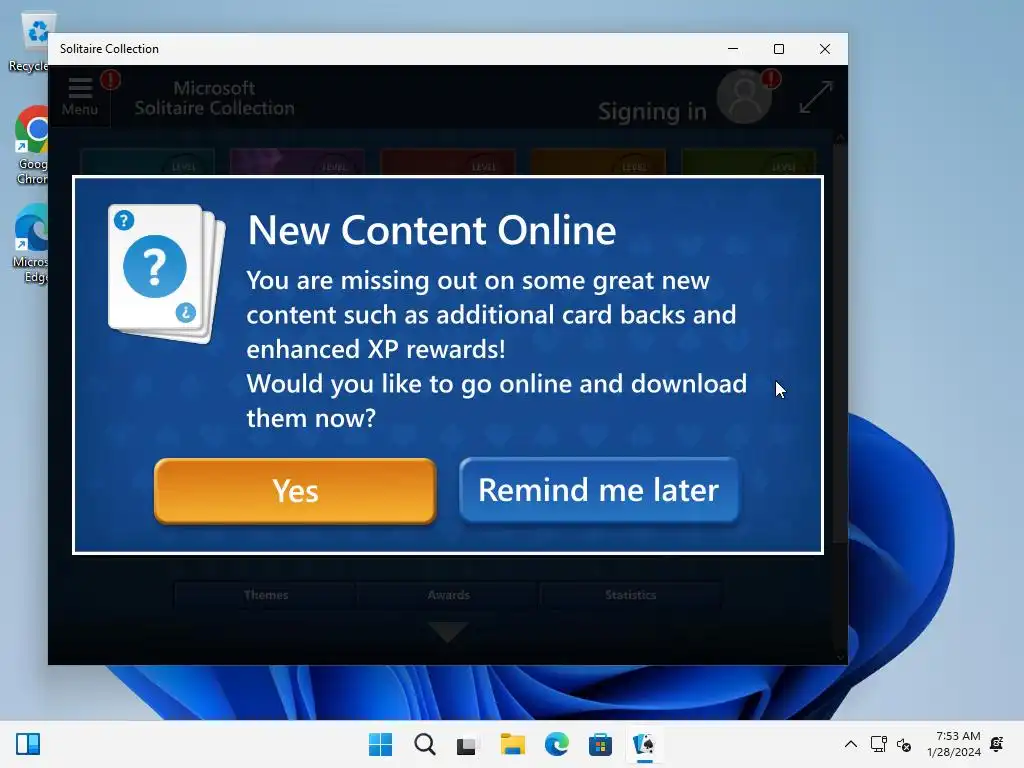Open the Windows Start menu

(380, 744)
